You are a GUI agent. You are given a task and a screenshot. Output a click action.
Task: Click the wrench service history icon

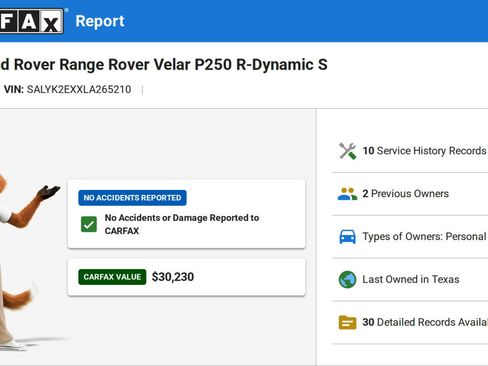[347, 151]
